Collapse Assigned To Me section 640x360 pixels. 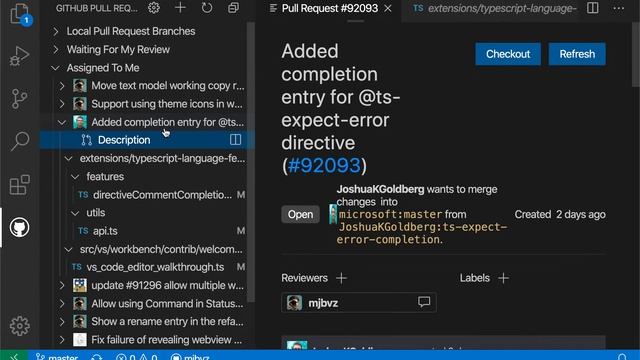point(56,68)
